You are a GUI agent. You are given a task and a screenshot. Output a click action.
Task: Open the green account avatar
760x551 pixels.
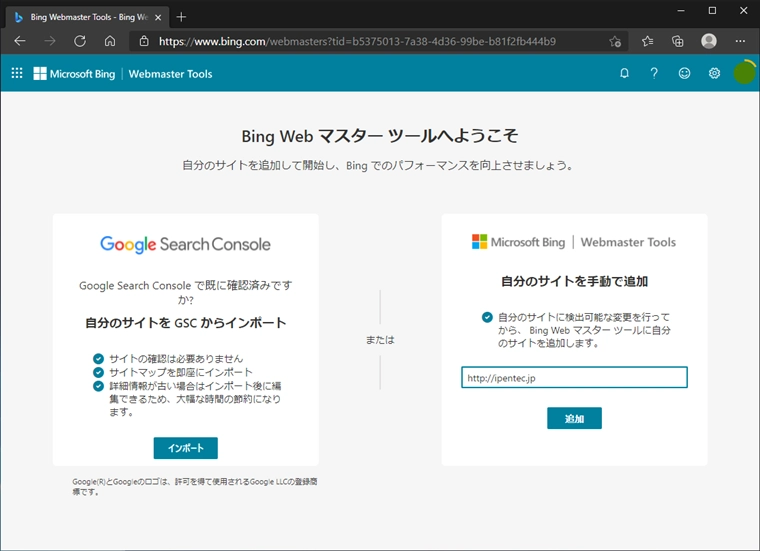tap(744, 73)
